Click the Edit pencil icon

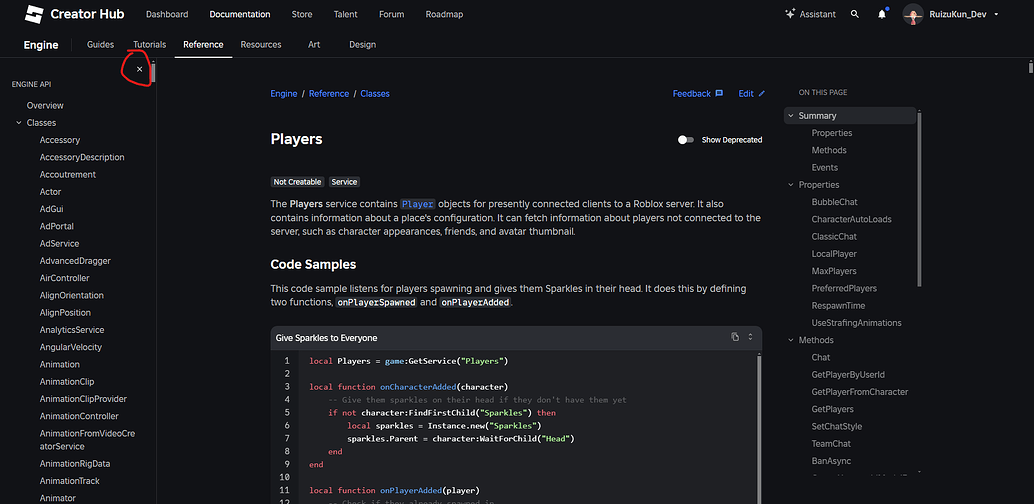pos(761,93)
